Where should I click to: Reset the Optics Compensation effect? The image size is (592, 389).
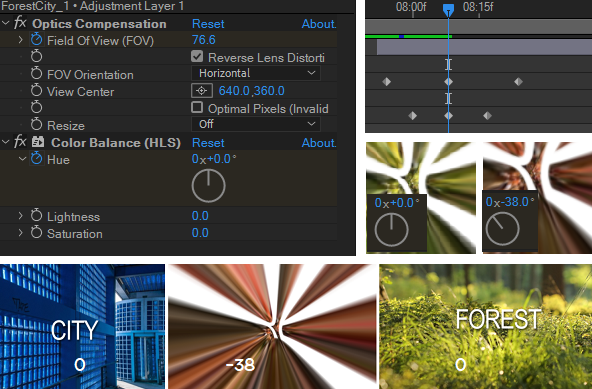coord(208,24)
